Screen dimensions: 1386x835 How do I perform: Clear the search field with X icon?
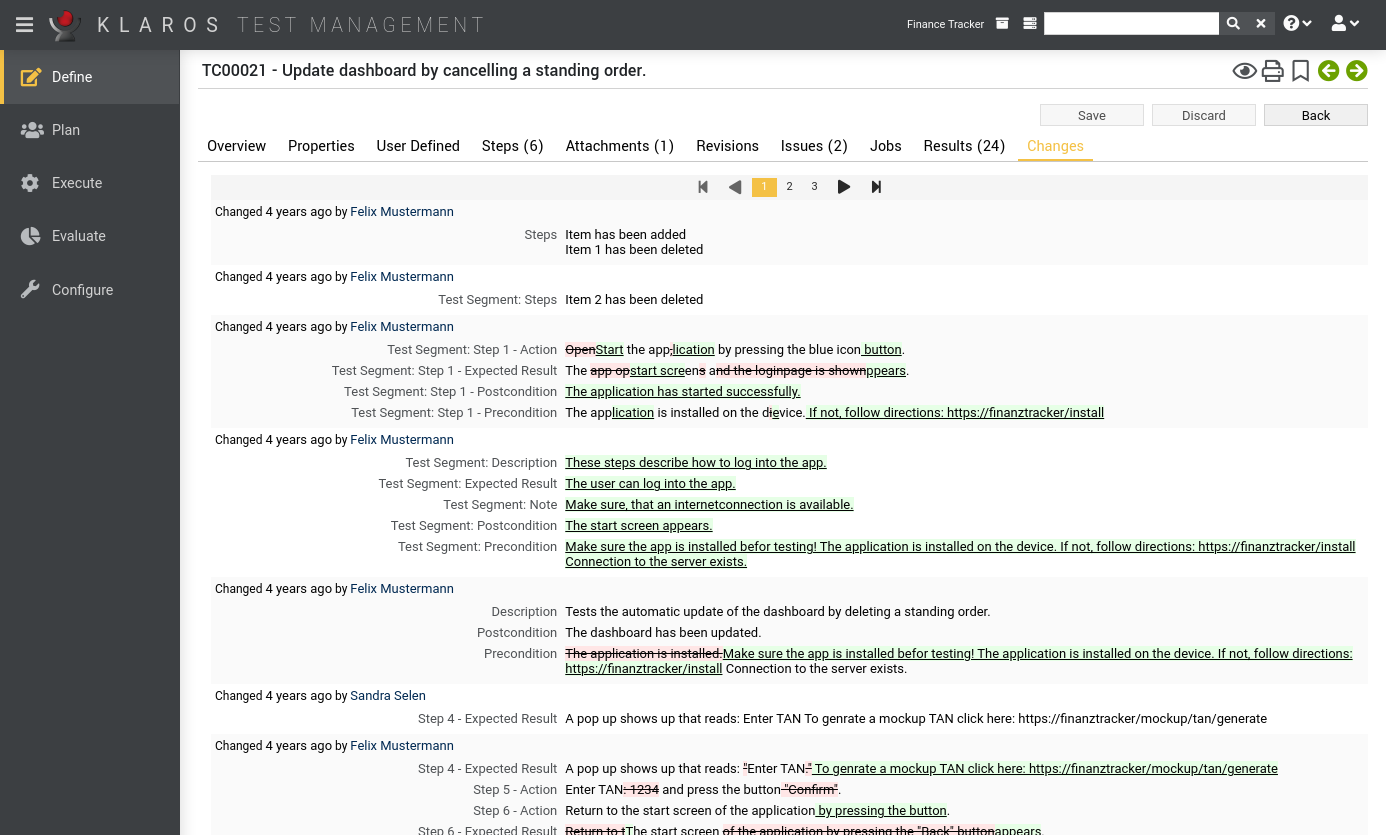pyautogui.click(x=1261, y=24)
